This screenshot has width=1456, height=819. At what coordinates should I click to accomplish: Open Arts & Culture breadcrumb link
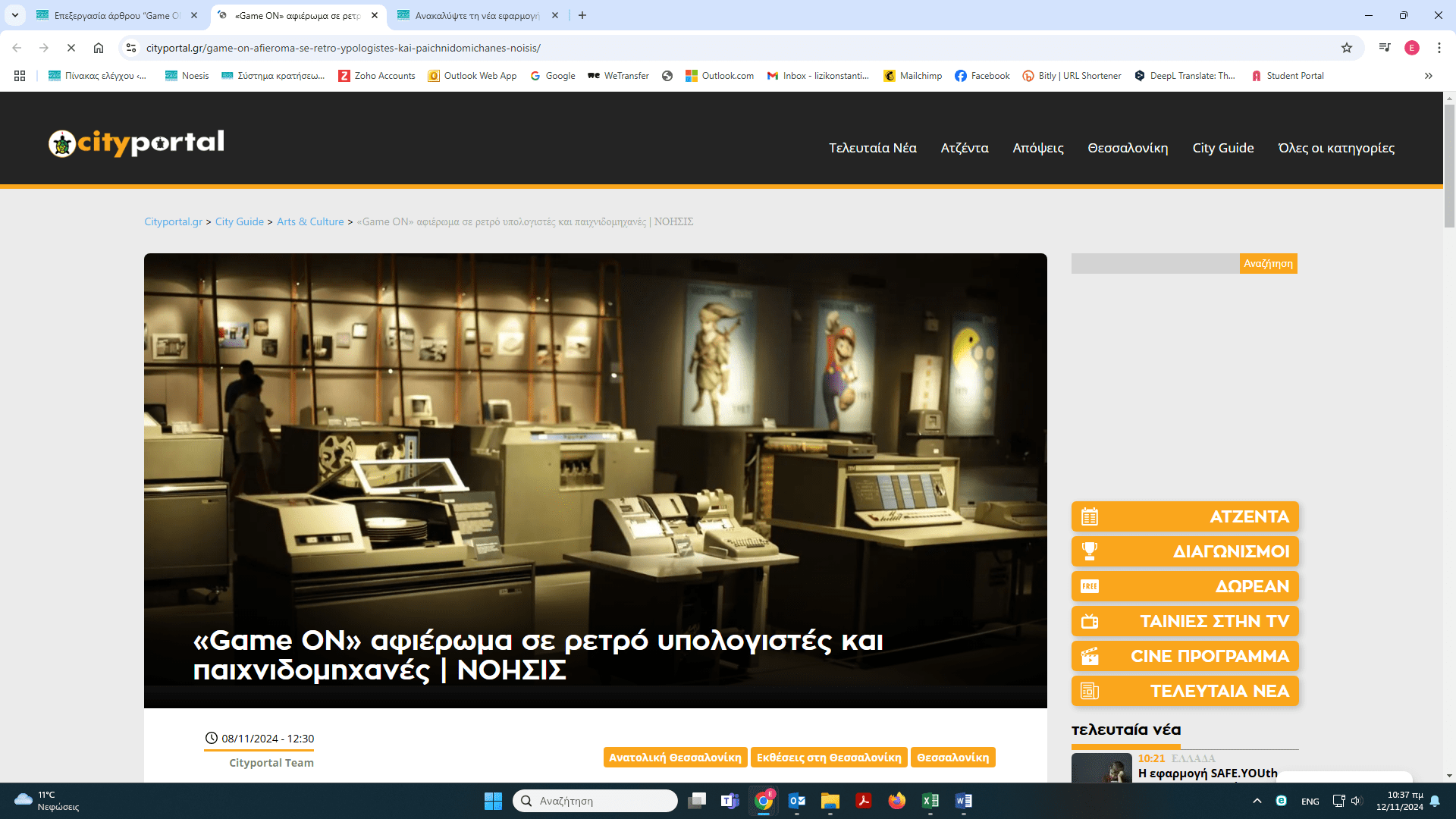(x=310, y=221)
